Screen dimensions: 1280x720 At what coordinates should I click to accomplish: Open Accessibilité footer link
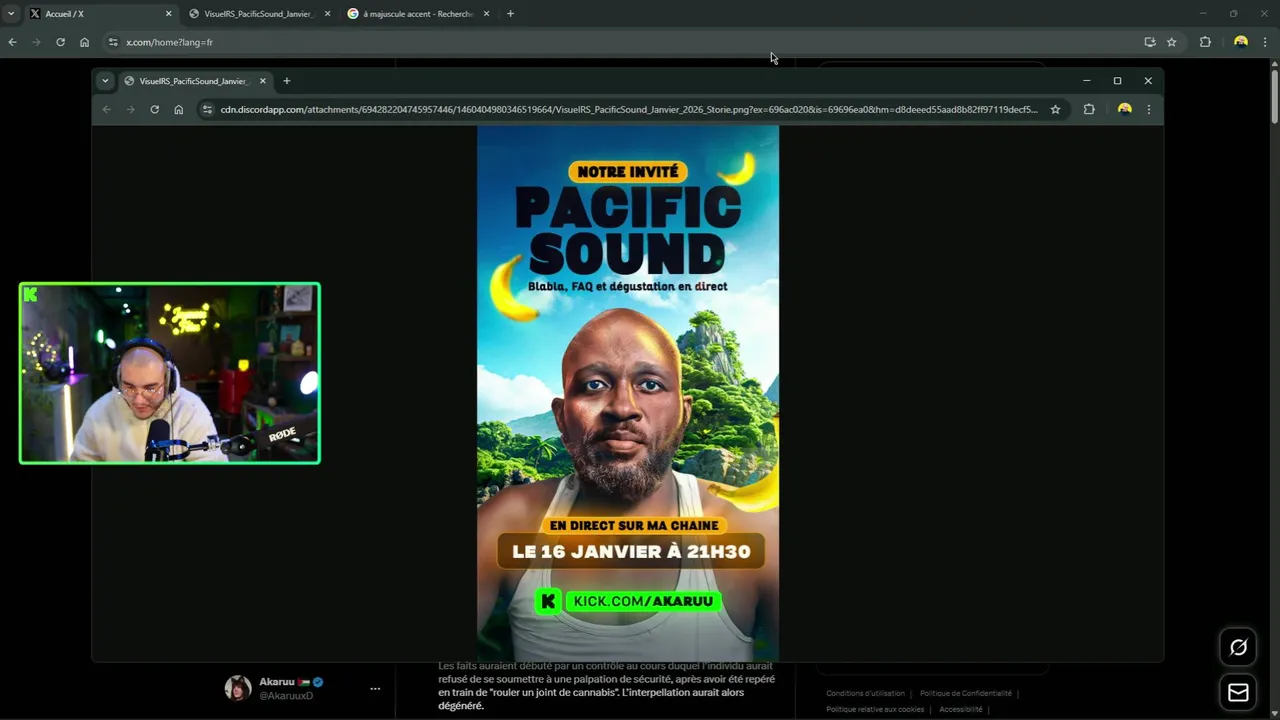[961, 709]
